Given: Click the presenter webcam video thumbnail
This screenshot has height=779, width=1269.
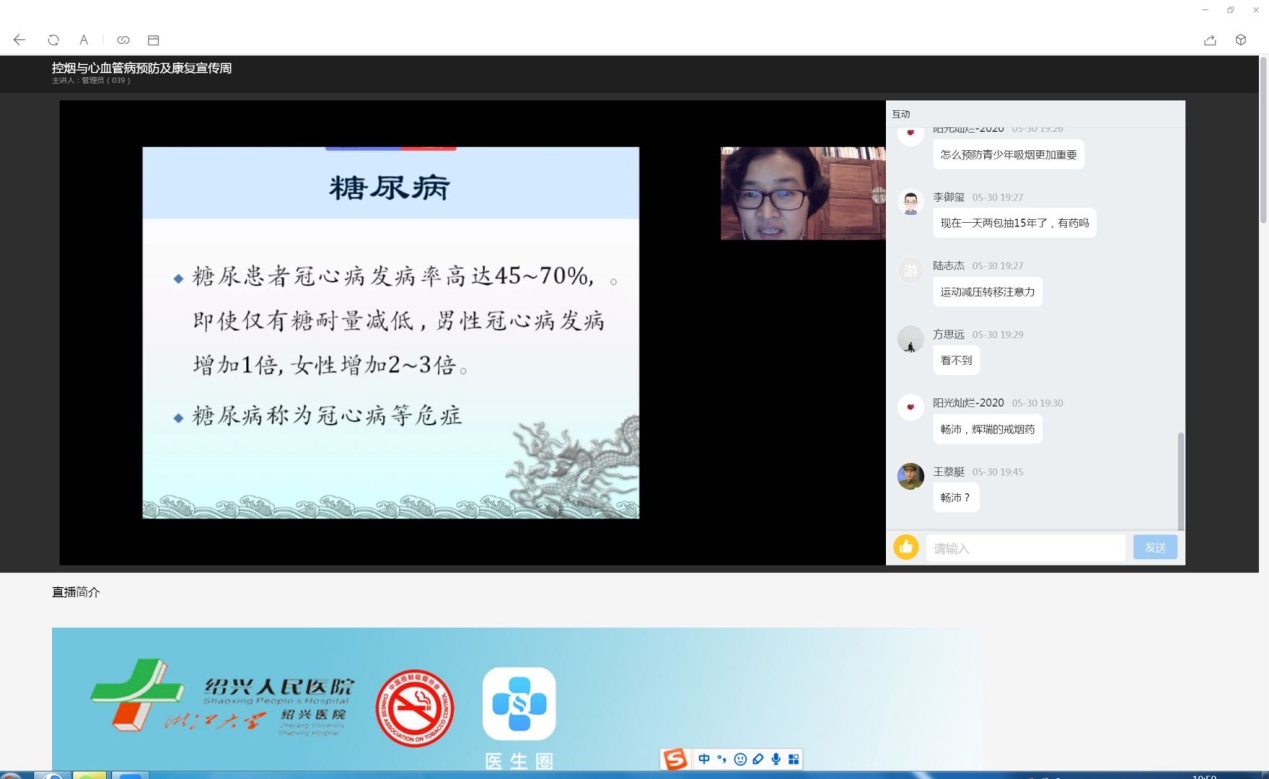Looking at the screenshot, I should (x=803, y=193).
